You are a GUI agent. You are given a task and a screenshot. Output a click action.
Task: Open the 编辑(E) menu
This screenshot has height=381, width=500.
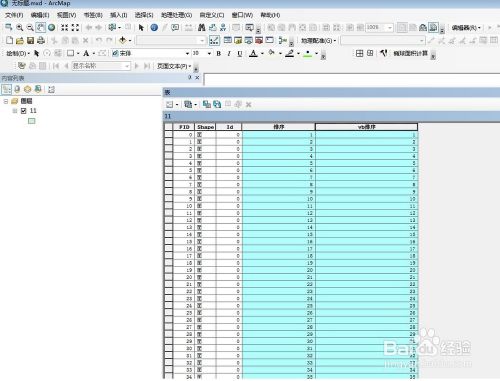(40, 15)
